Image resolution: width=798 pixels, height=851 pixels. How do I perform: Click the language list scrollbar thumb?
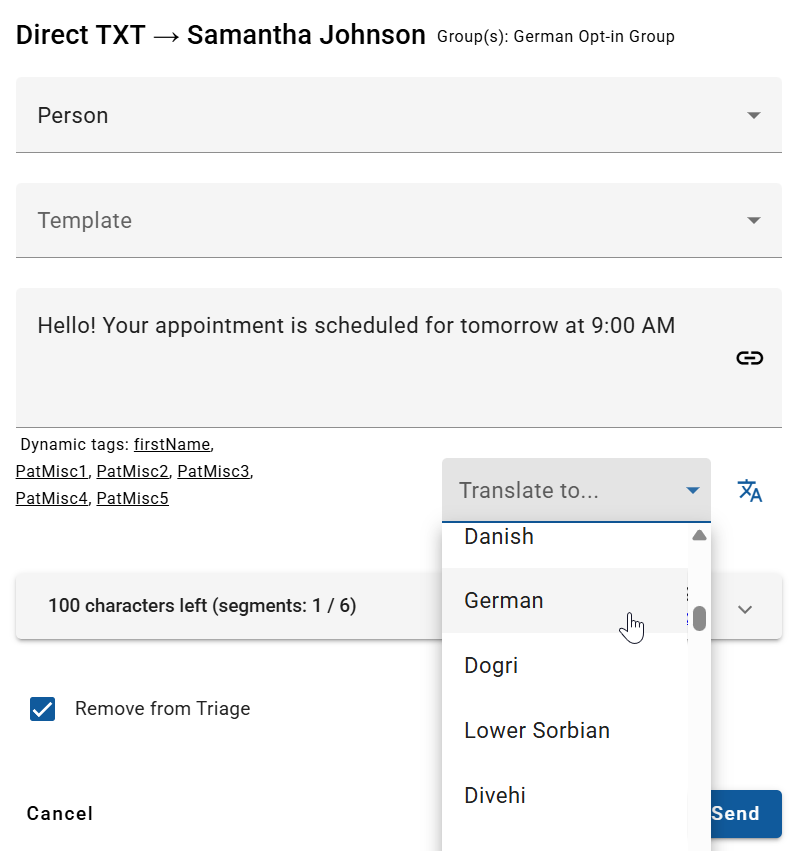click(699, 618)
